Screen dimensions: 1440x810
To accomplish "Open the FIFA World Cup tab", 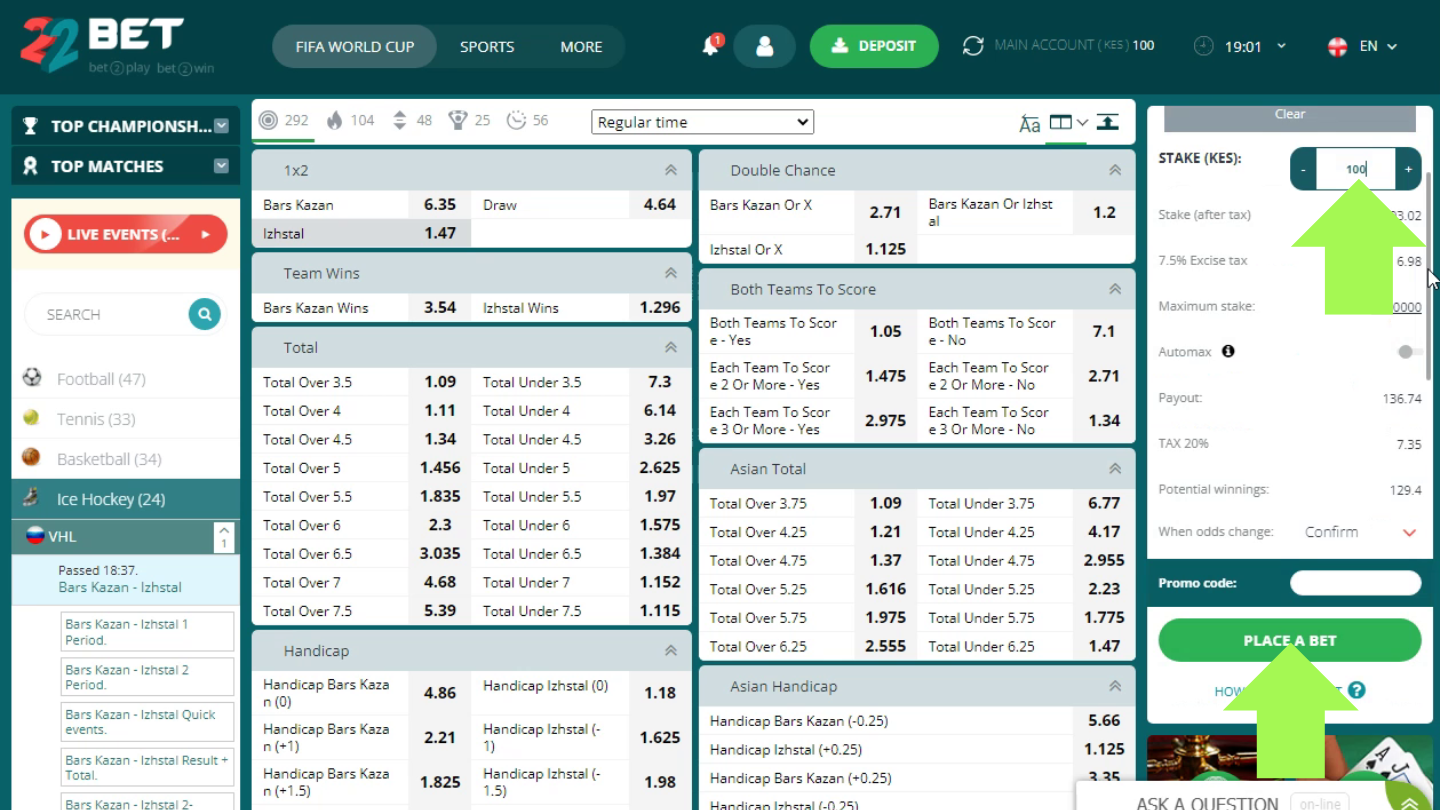I will tap(354, 46).
